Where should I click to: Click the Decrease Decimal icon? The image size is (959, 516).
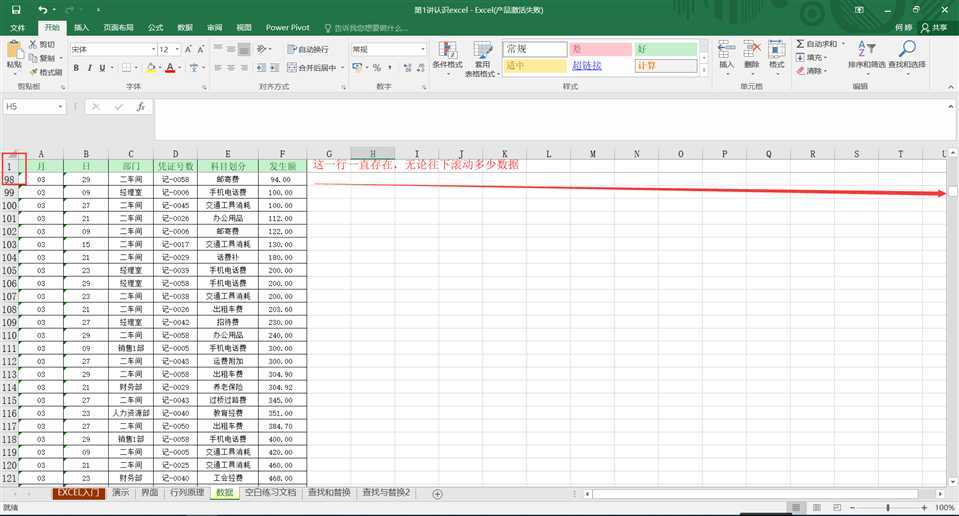[x=421, y=68]
